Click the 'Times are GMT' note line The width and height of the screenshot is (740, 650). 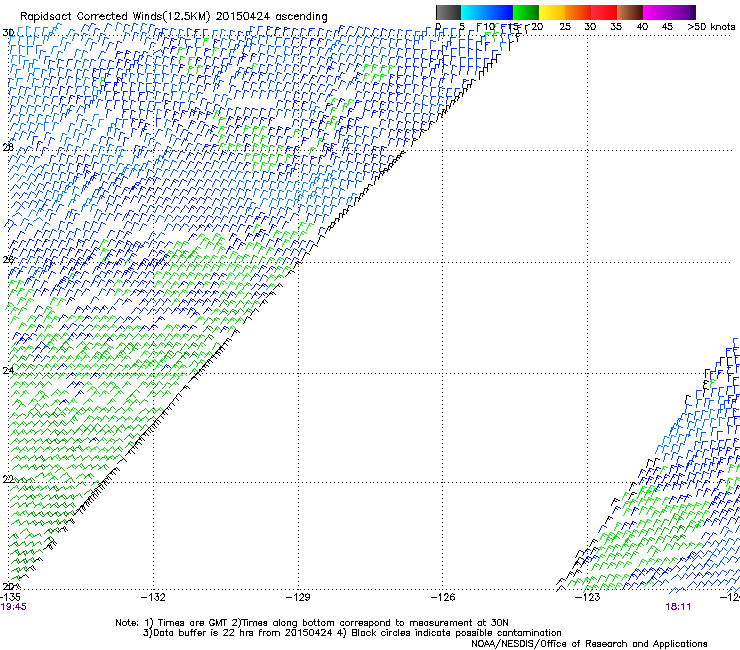(312, 623)
